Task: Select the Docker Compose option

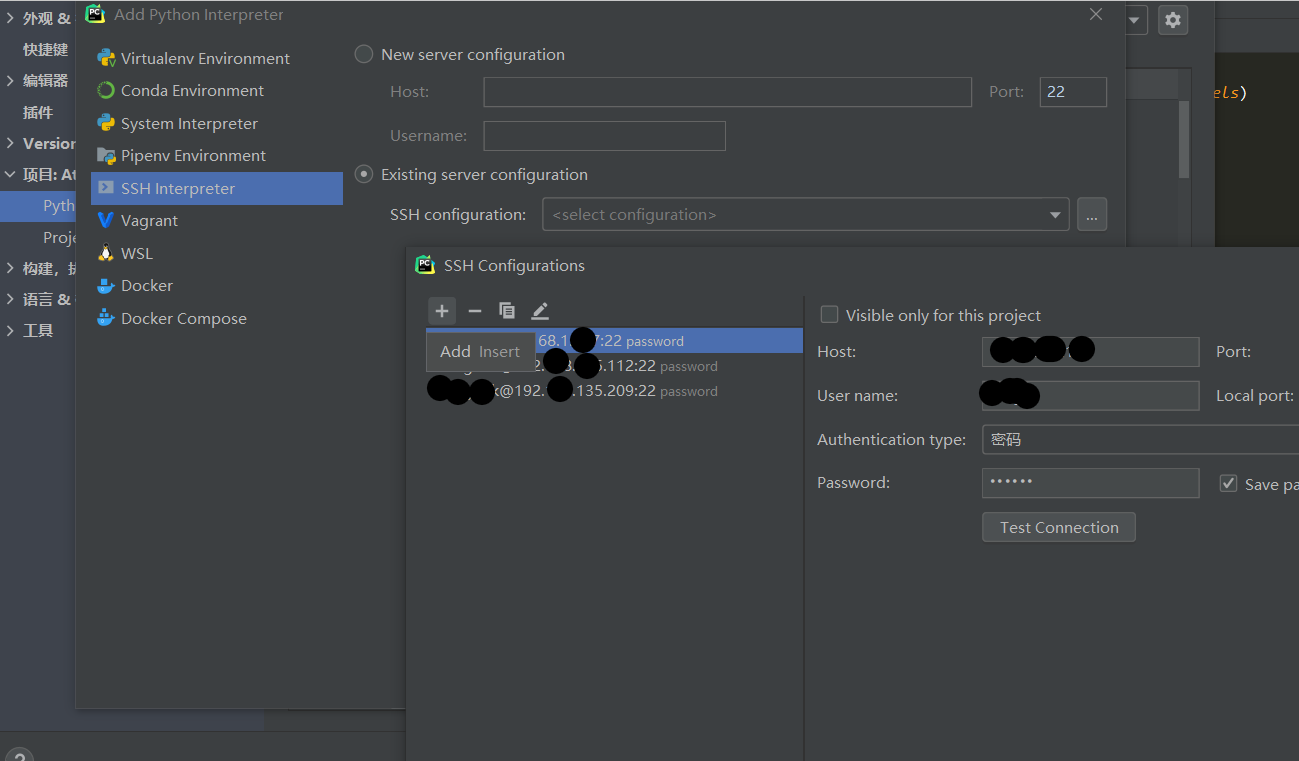Action: point(217,318)
